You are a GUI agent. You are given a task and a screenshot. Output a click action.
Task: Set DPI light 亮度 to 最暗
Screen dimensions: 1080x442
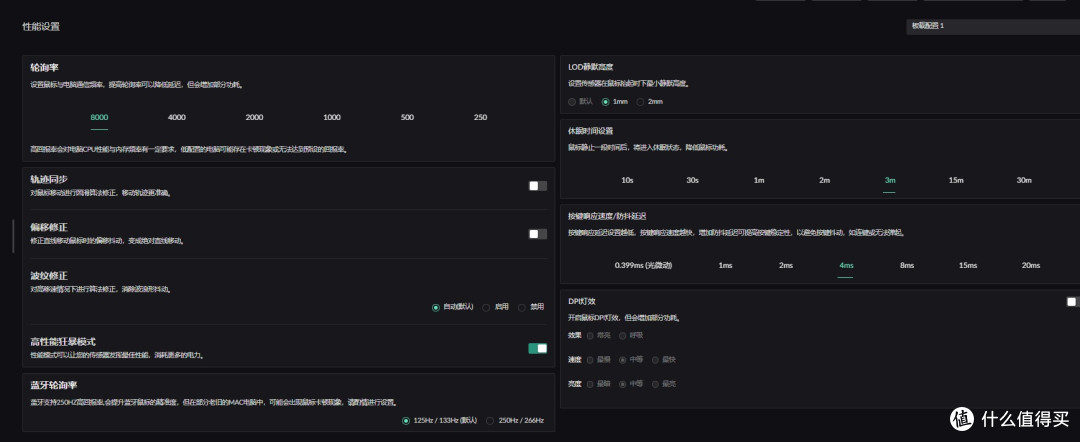click(x=599, y=383)
